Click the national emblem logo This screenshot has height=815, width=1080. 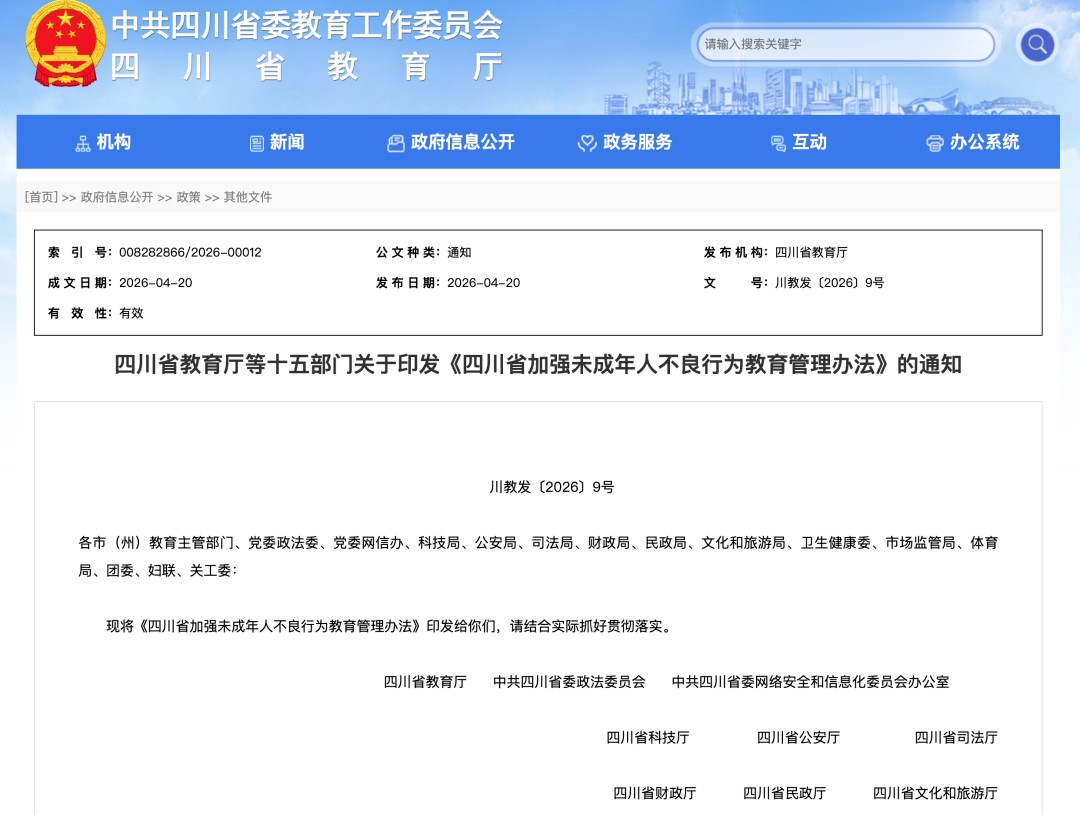pos(65,44)
